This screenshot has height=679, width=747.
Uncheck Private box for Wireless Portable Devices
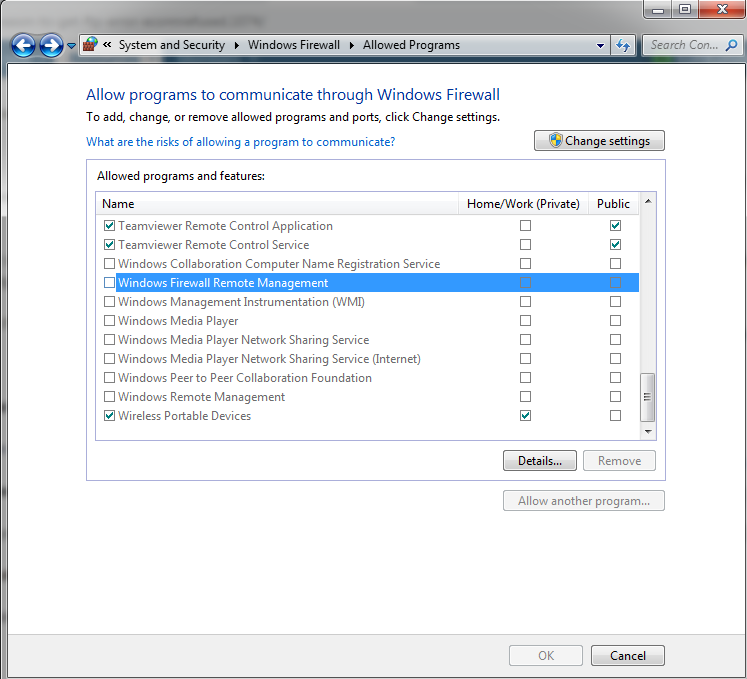point(525,416)
